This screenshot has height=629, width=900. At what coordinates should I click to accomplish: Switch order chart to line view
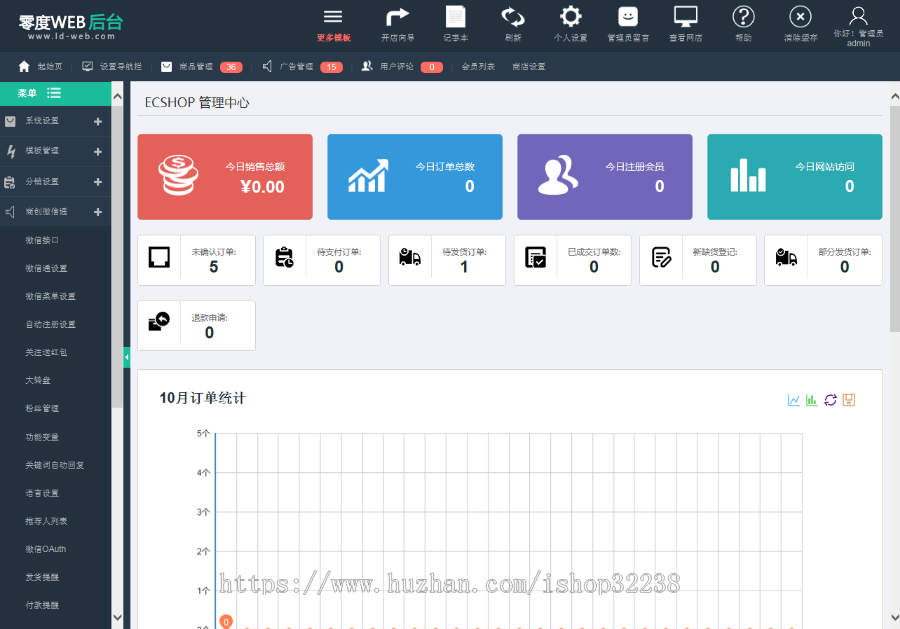coord(793,399)
